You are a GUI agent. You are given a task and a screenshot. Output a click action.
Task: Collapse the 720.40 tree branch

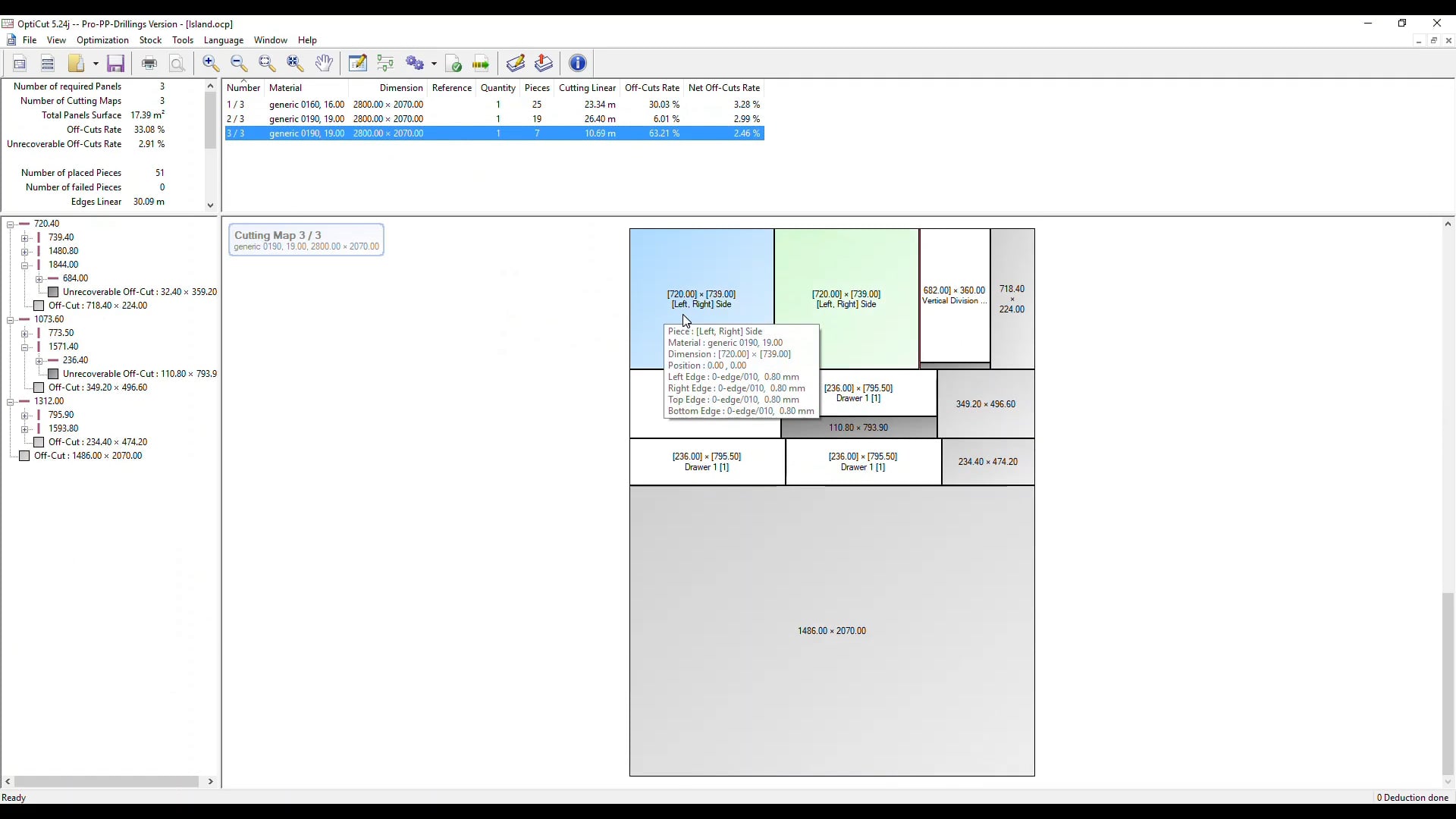point(11,224)
